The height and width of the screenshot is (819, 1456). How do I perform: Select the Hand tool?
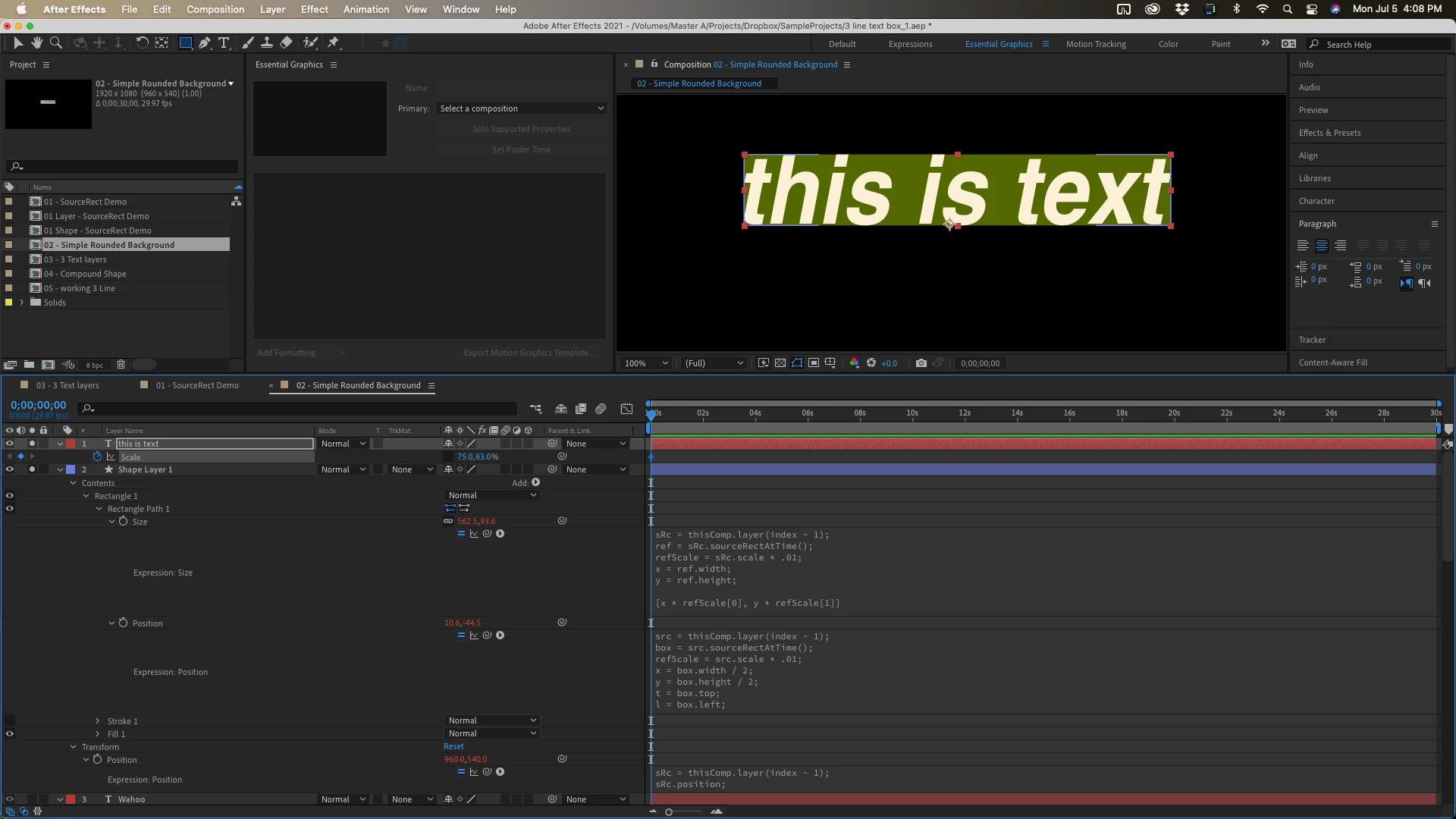(36, 43)
